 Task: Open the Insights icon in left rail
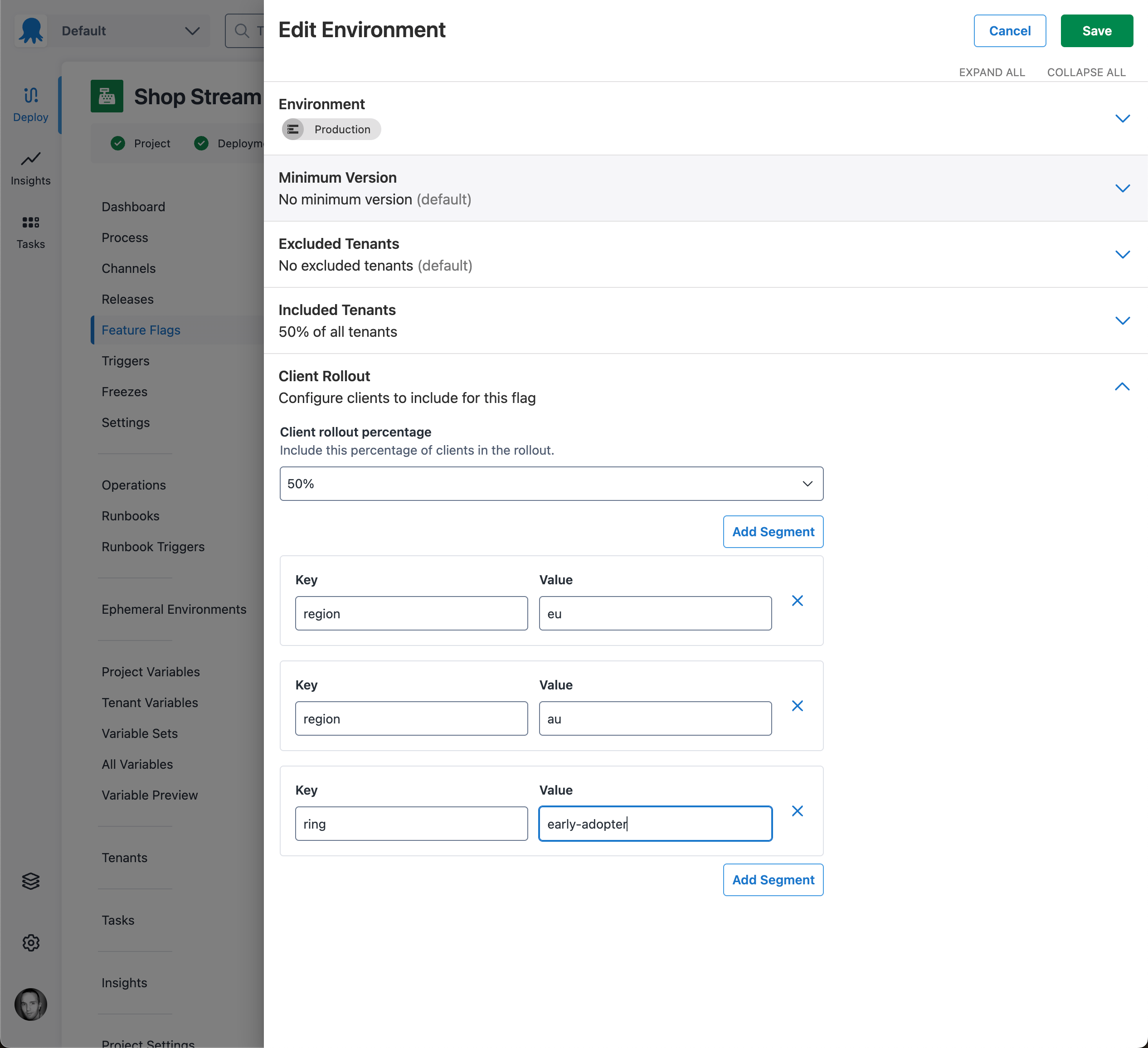click(x=31, y=158)
